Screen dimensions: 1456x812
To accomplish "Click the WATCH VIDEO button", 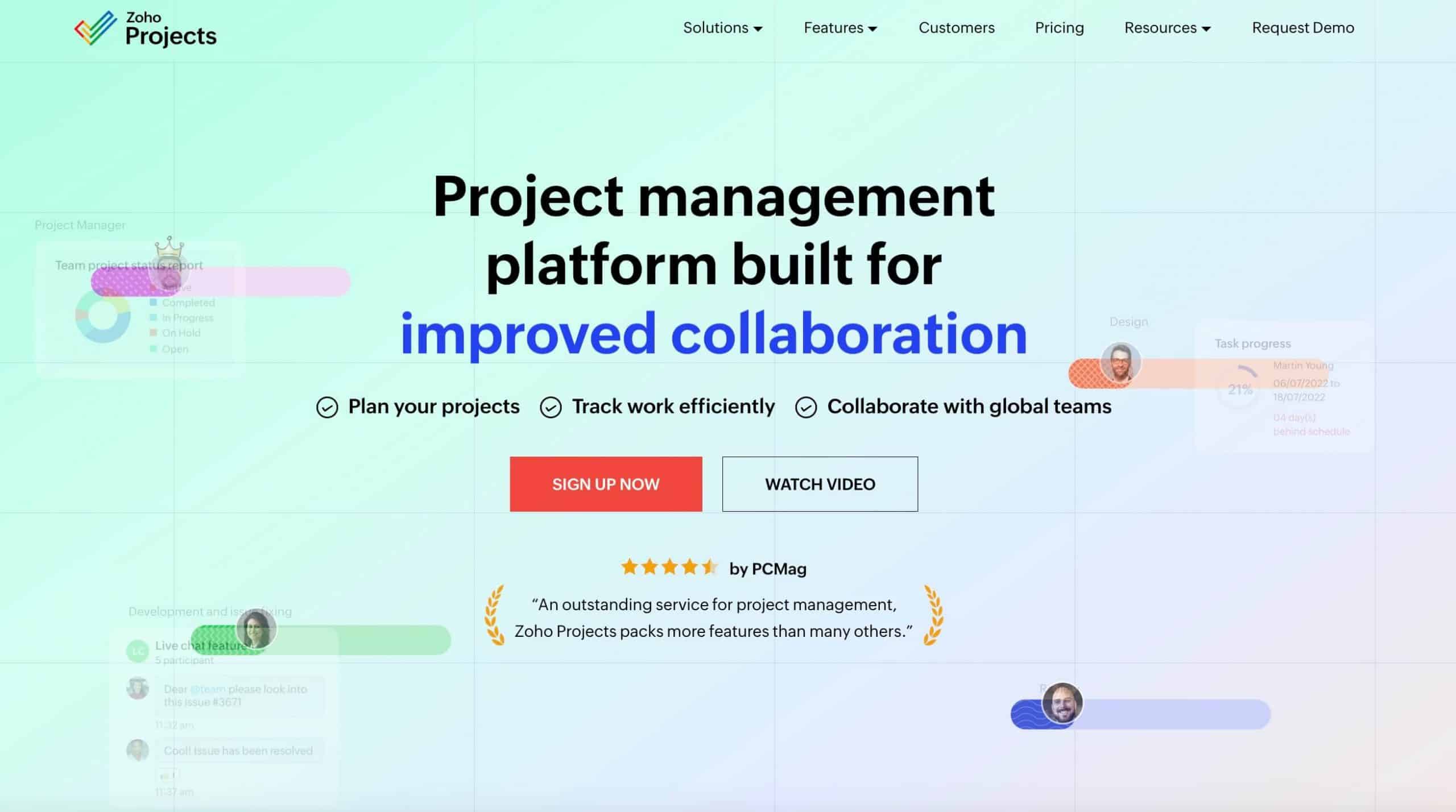I will (x=819, y=484).
